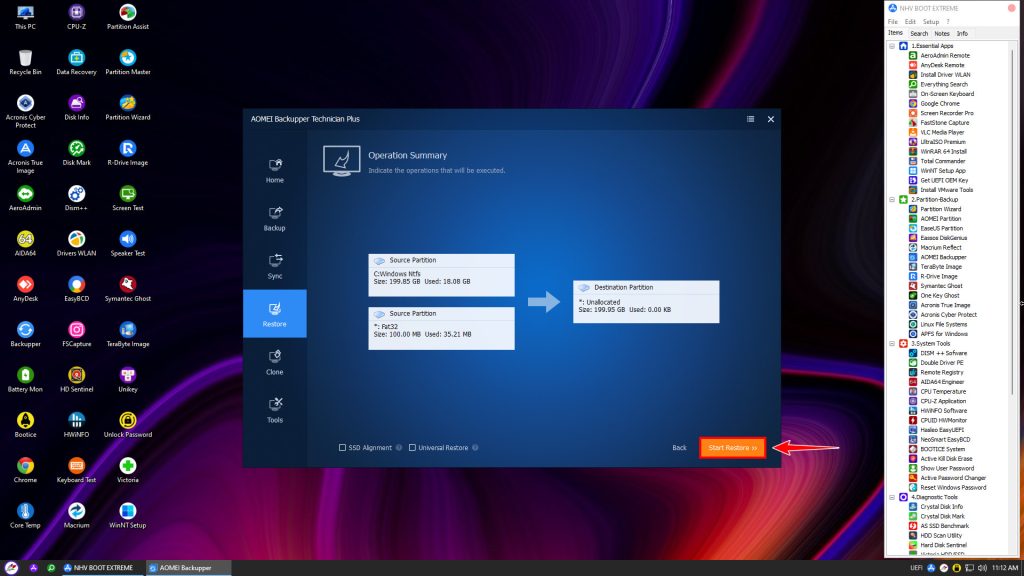Select the EasyBCD desktop icon

(76, 289)
